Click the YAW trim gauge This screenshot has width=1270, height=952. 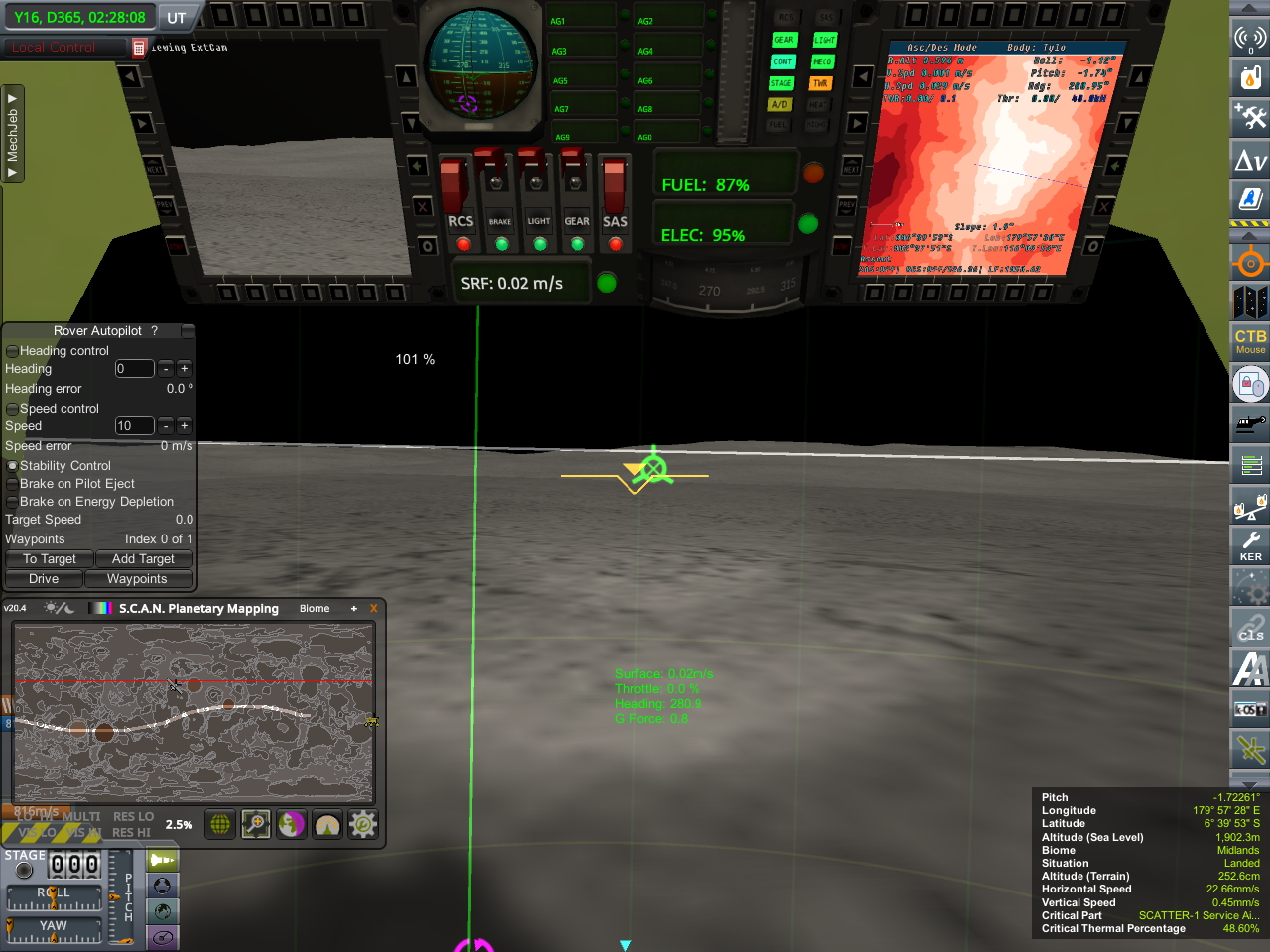[54, 931]
